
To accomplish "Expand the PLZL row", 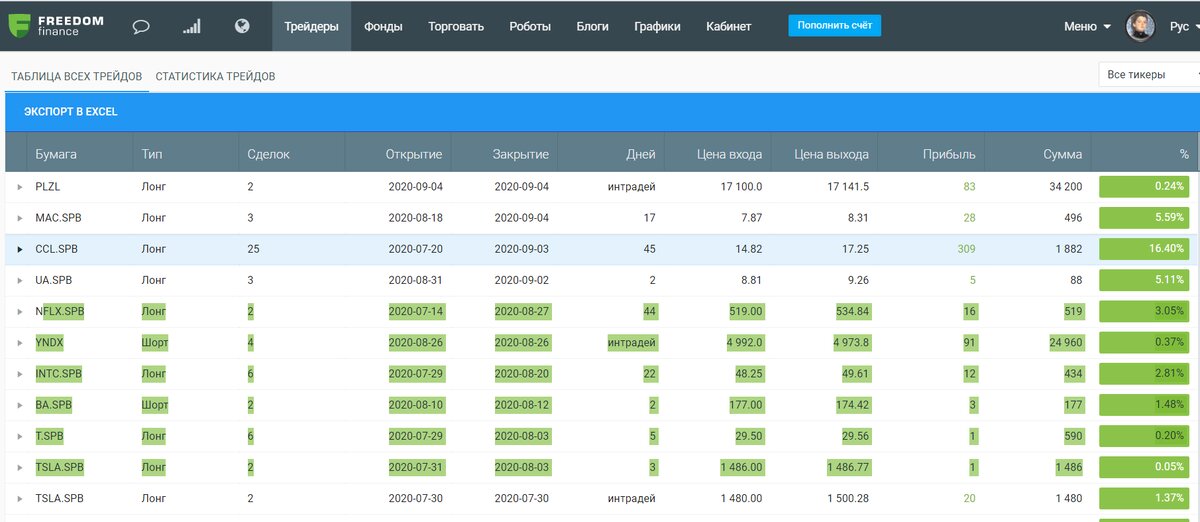I will 20,187.
